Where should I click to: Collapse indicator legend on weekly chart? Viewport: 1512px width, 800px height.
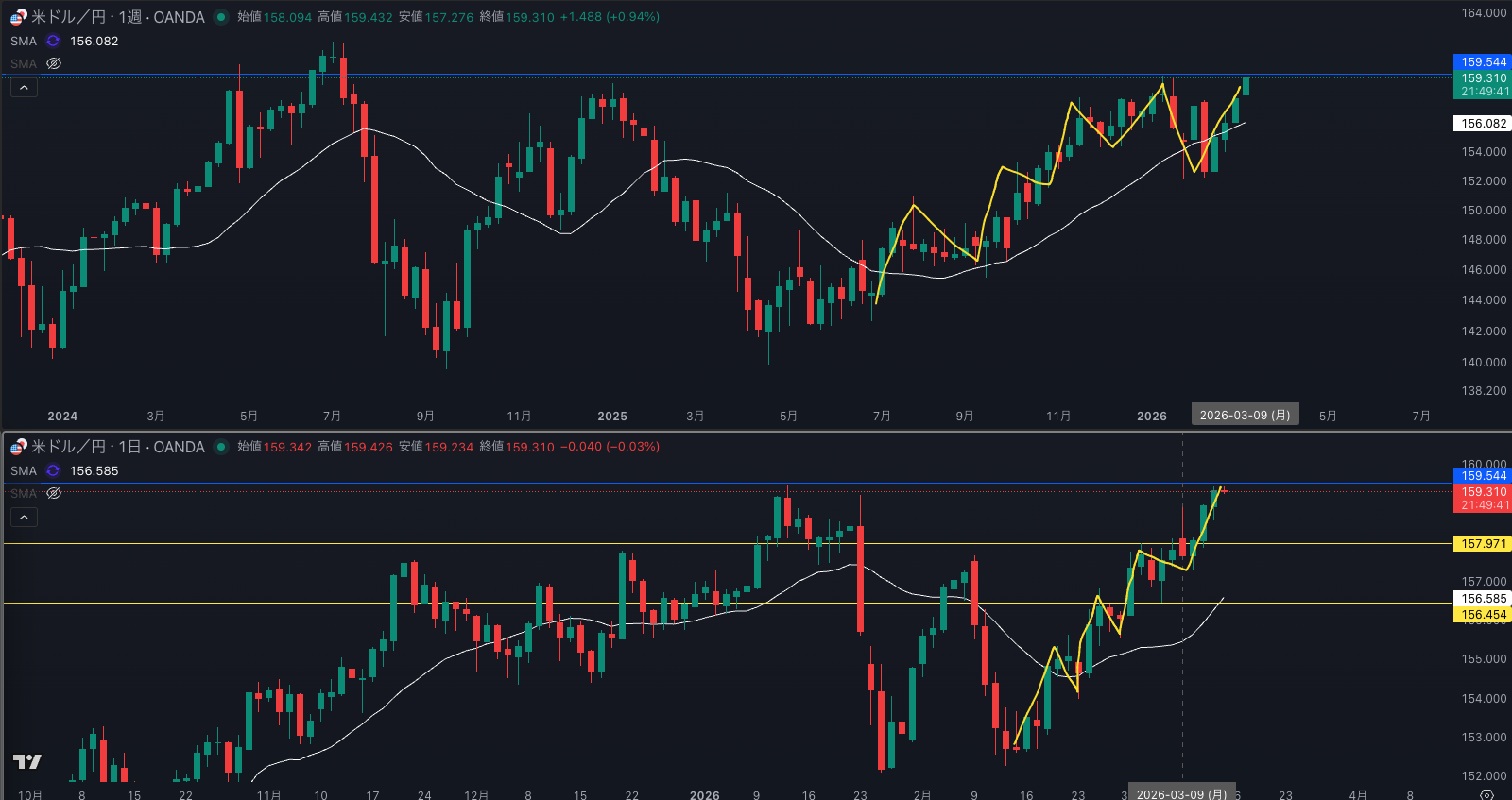(x=24, y=88)
